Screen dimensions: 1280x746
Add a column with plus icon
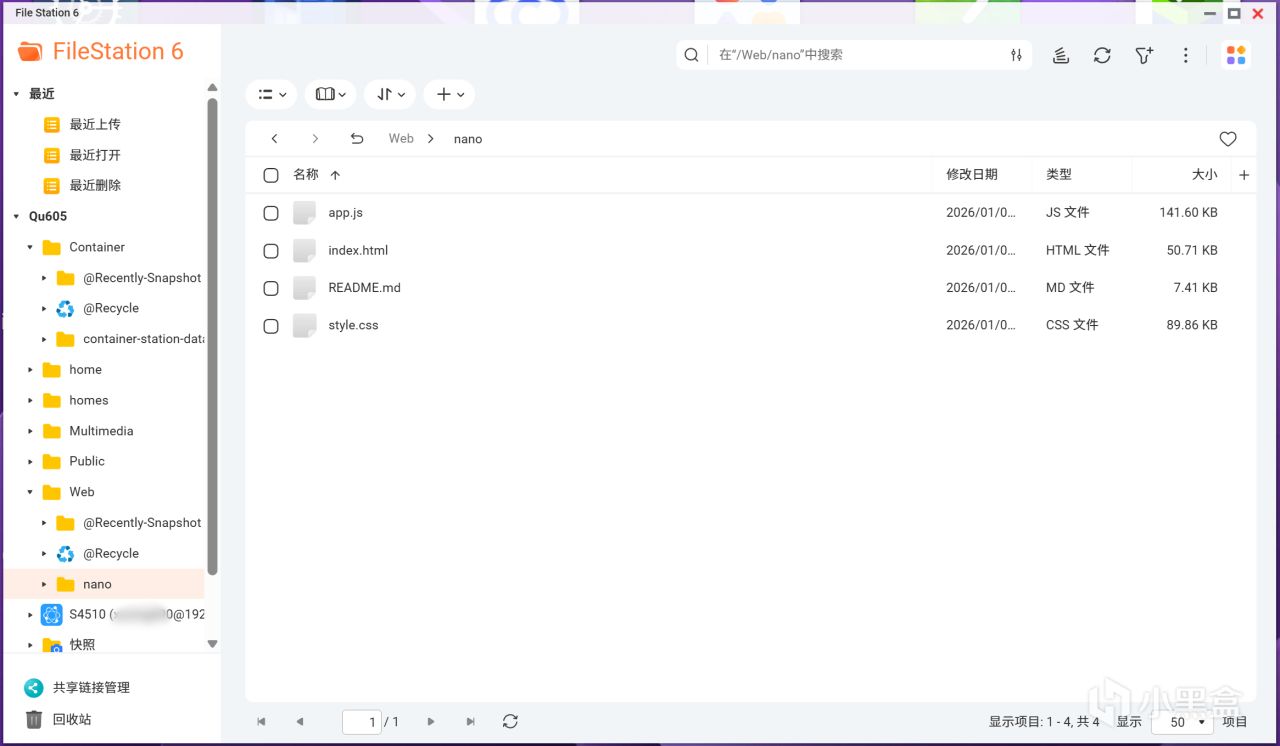pyautogui.click(x=1244, y=175)
